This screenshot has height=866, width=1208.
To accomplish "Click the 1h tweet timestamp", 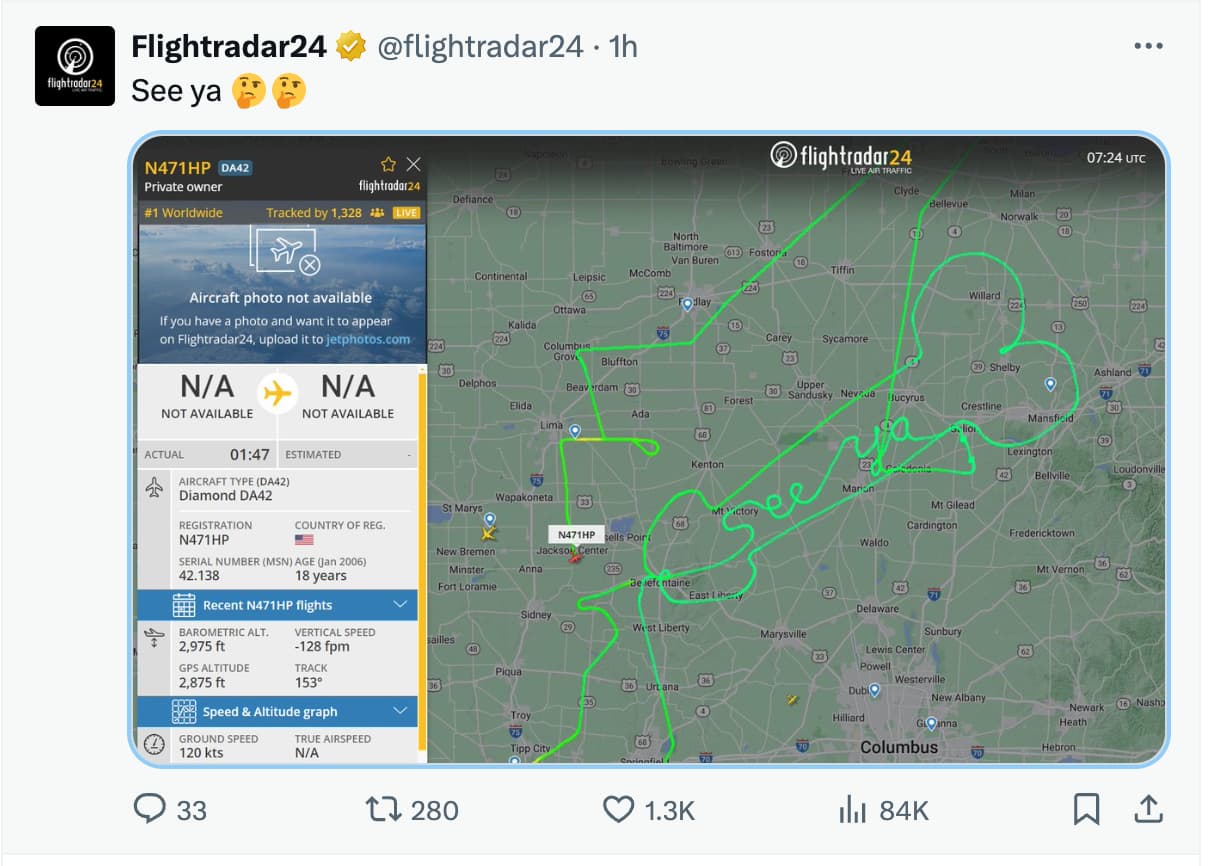I will click(x=623, y=46).
